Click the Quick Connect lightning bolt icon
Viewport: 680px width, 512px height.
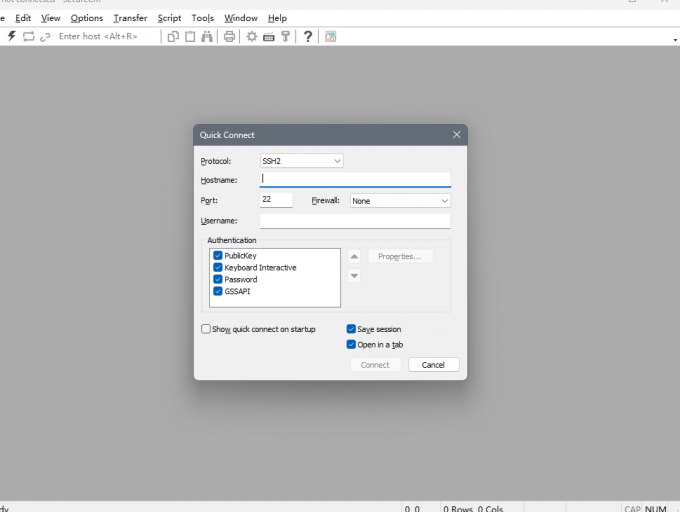pyautogui.click(x=12, y=37)
